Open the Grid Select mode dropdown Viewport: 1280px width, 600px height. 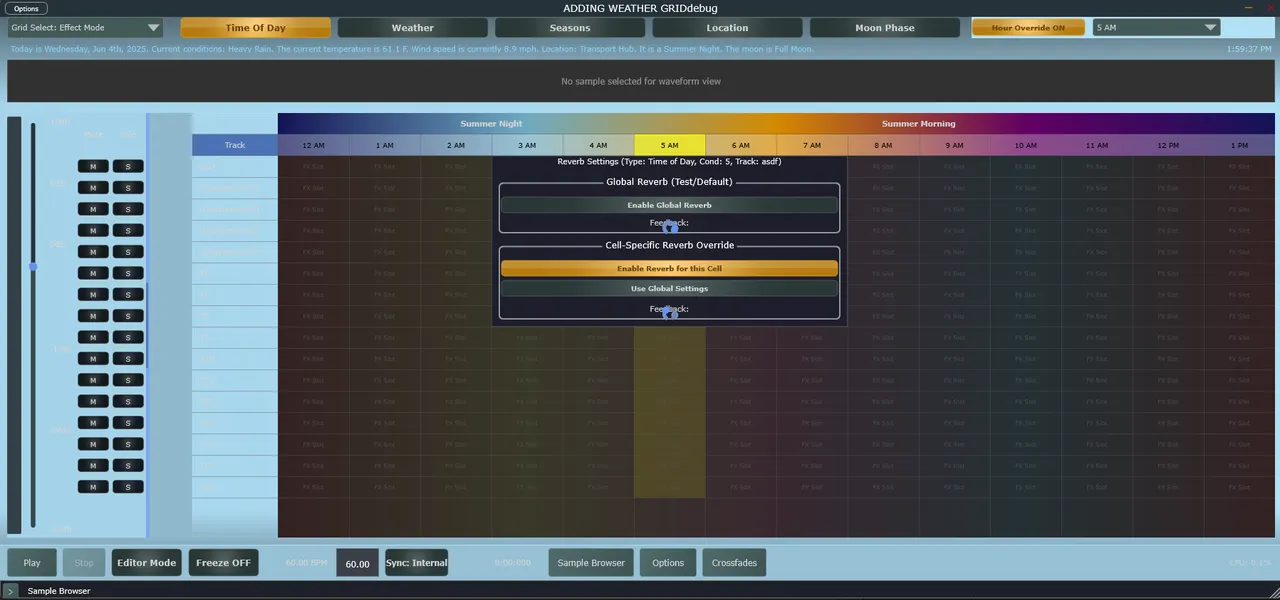tap(85, 28)
